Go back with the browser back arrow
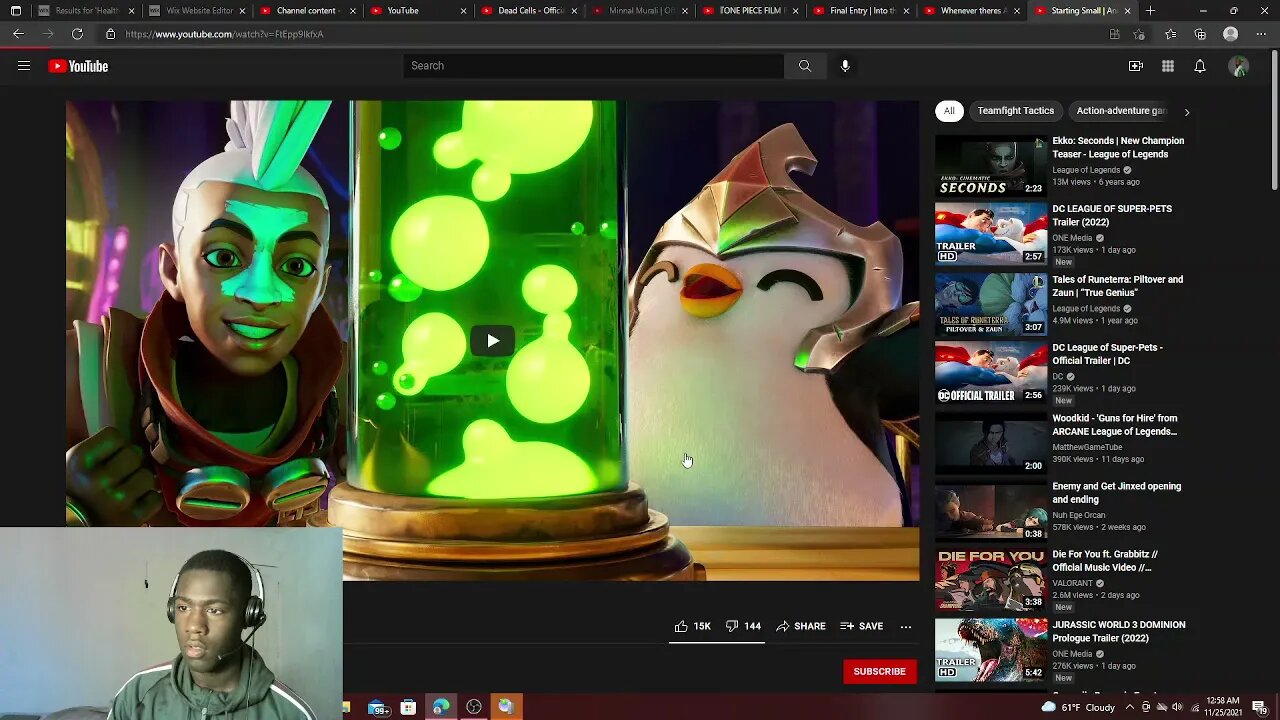 tap(18, 34)
